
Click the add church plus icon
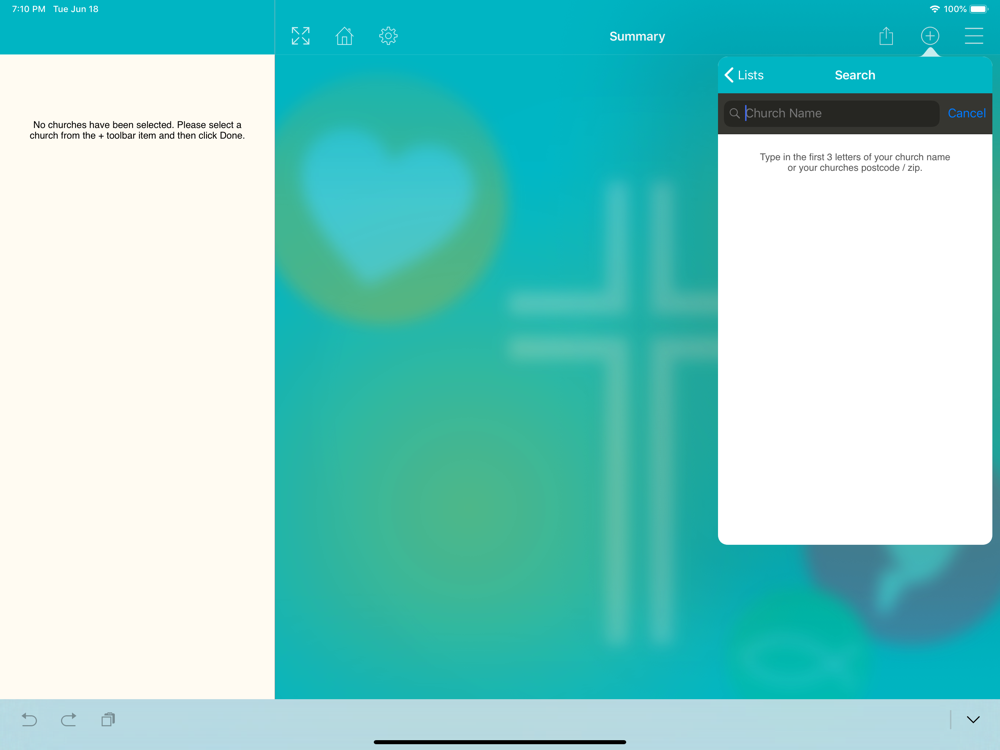(930, 36)
